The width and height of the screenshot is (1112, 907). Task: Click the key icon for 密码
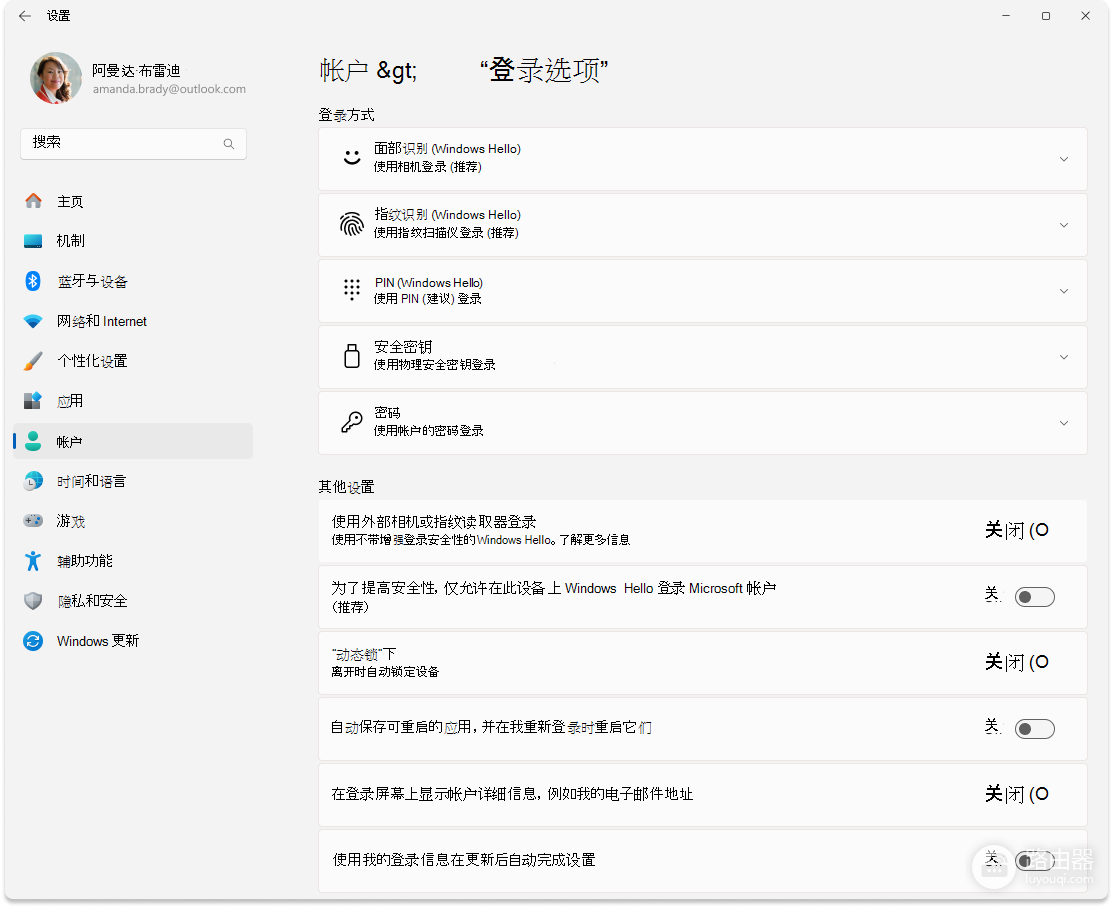(x=352, y=422)
